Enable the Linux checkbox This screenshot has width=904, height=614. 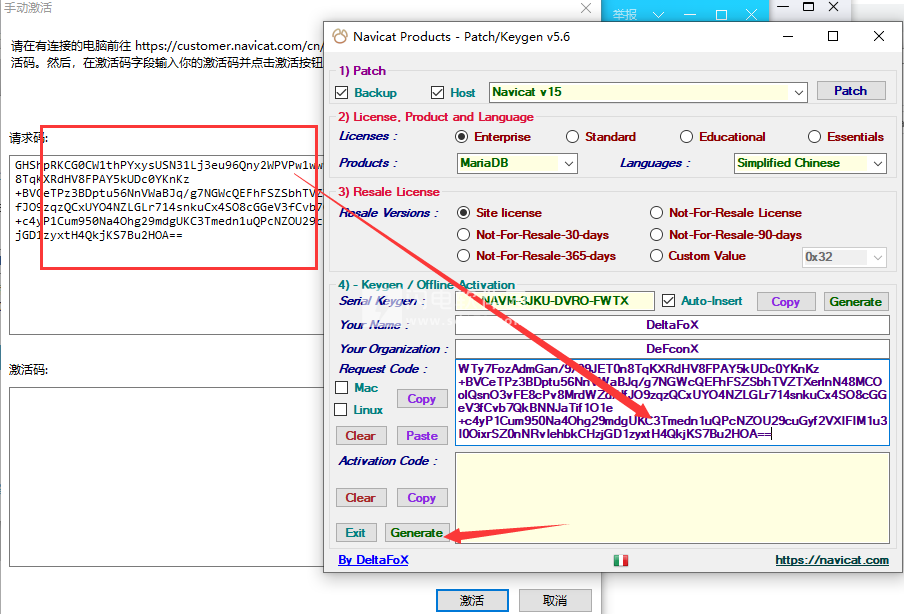[341, 409]
